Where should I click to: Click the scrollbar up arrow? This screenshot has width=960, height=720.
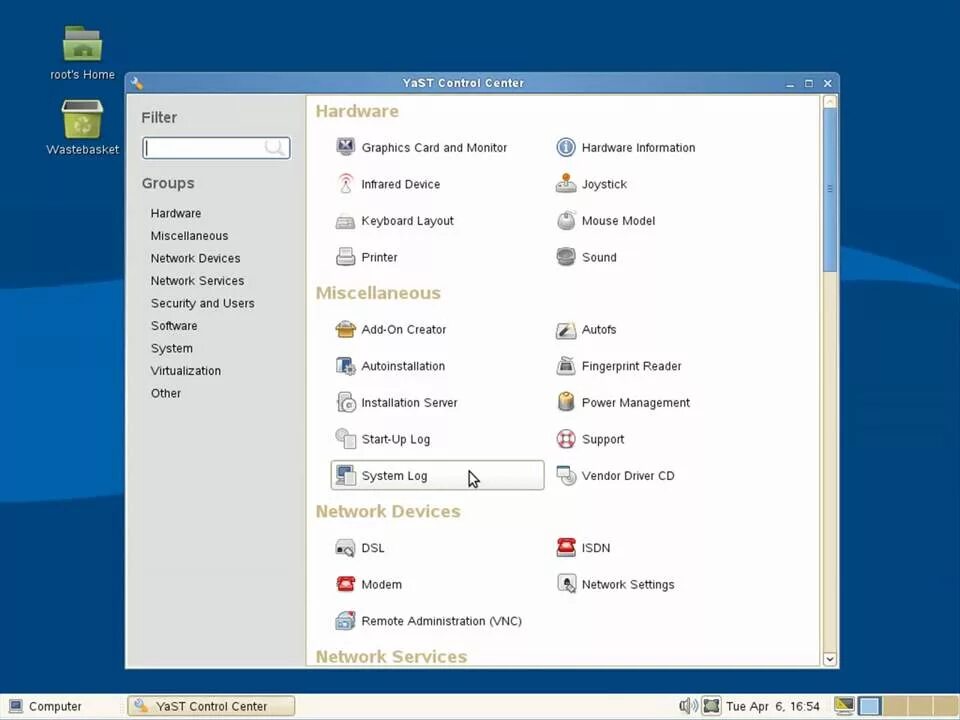click(x=830, y=102)
